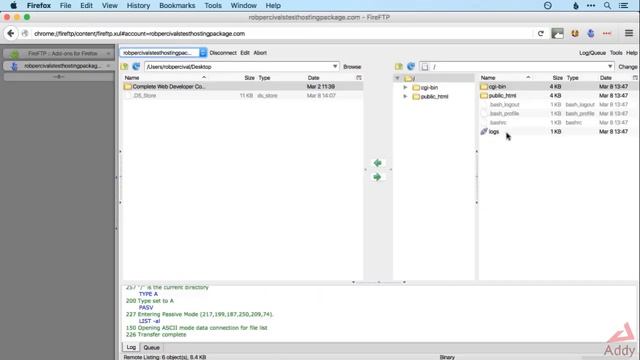
Task: Open the History menu
Action: tap(138, 6)
